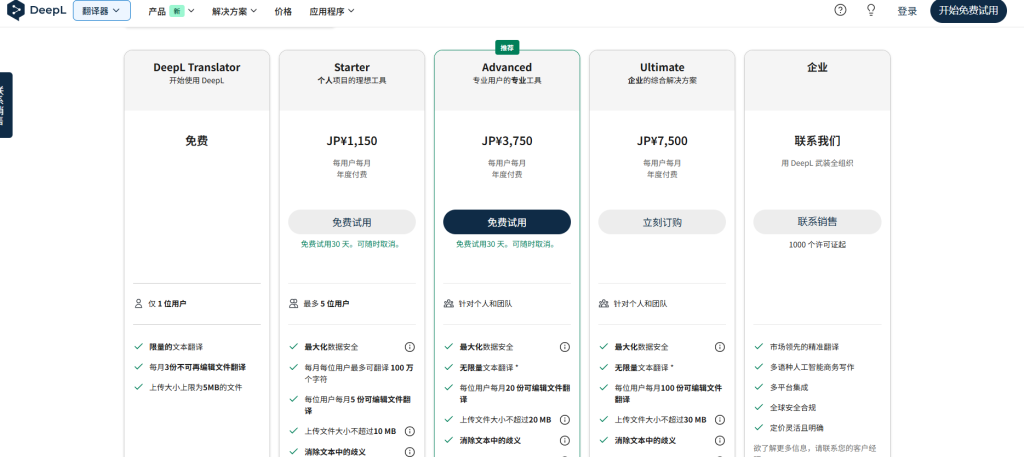The width and height of the screenshot is (1024, 457).
Task: Click the 免费 price label
Action: (x=197, y=141)
